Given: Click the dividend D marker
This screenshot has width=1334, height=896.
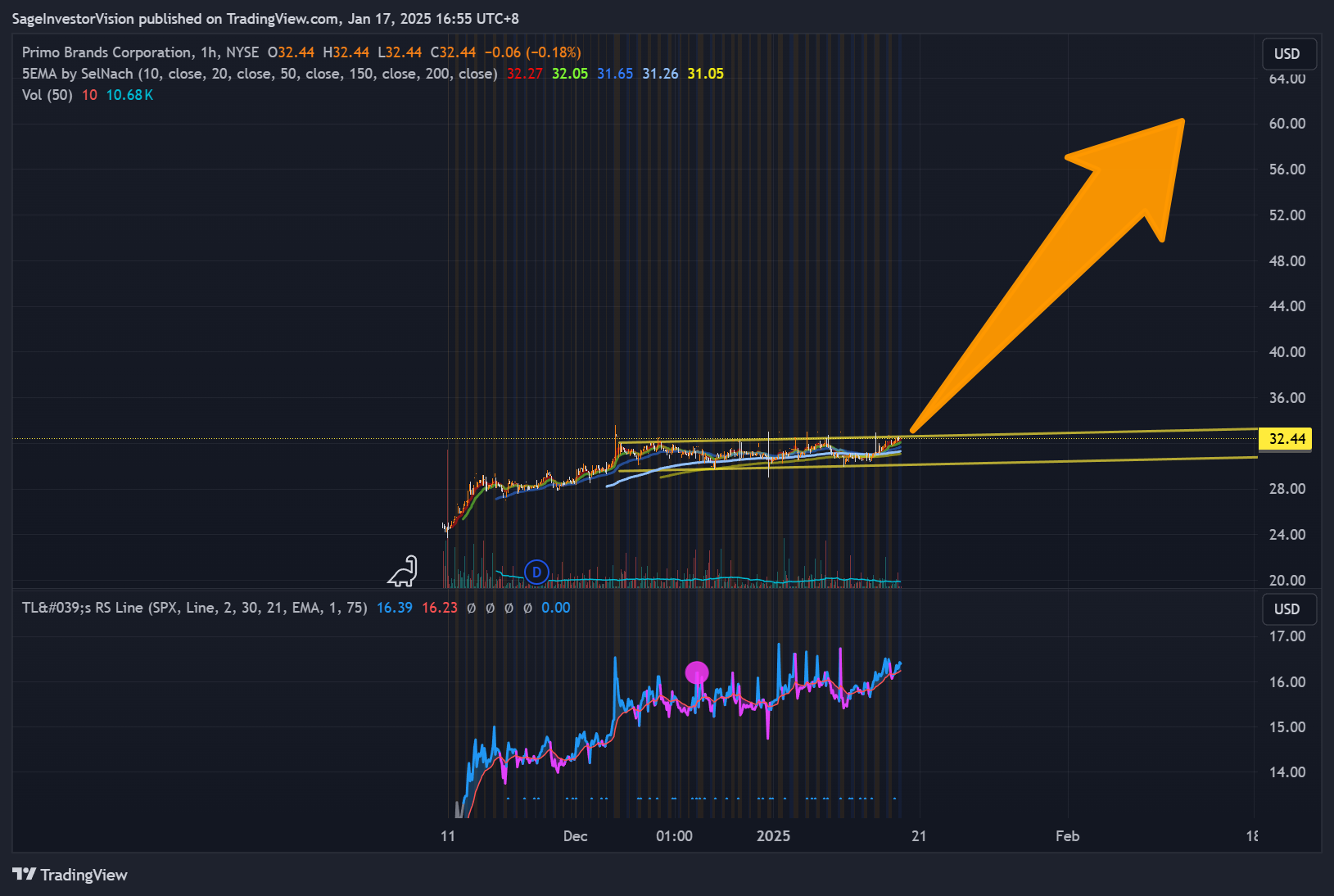Looking at the screenshot, I should point(536,572).
